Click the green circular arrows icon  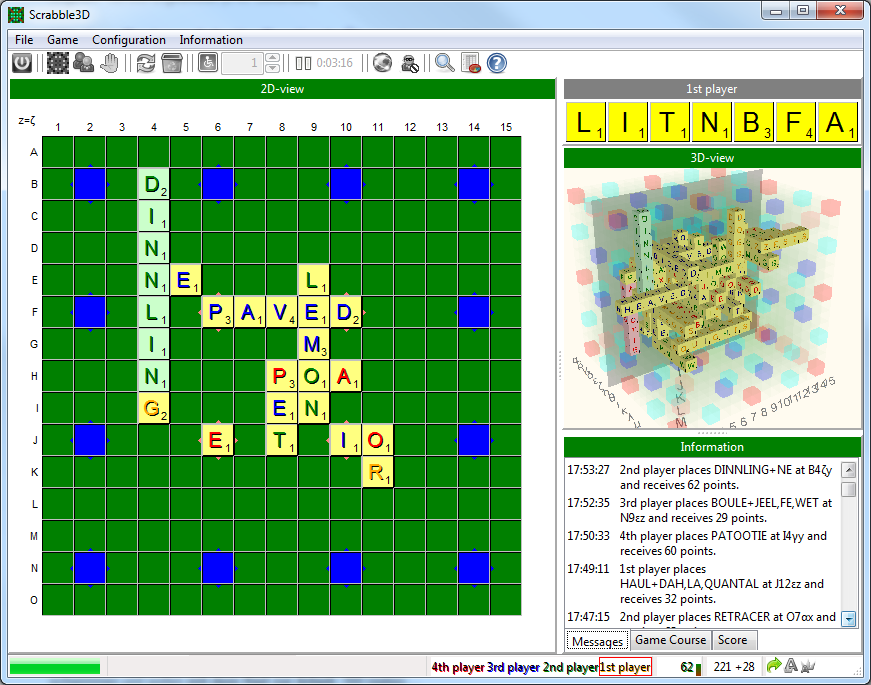click(x=146, y=63)
